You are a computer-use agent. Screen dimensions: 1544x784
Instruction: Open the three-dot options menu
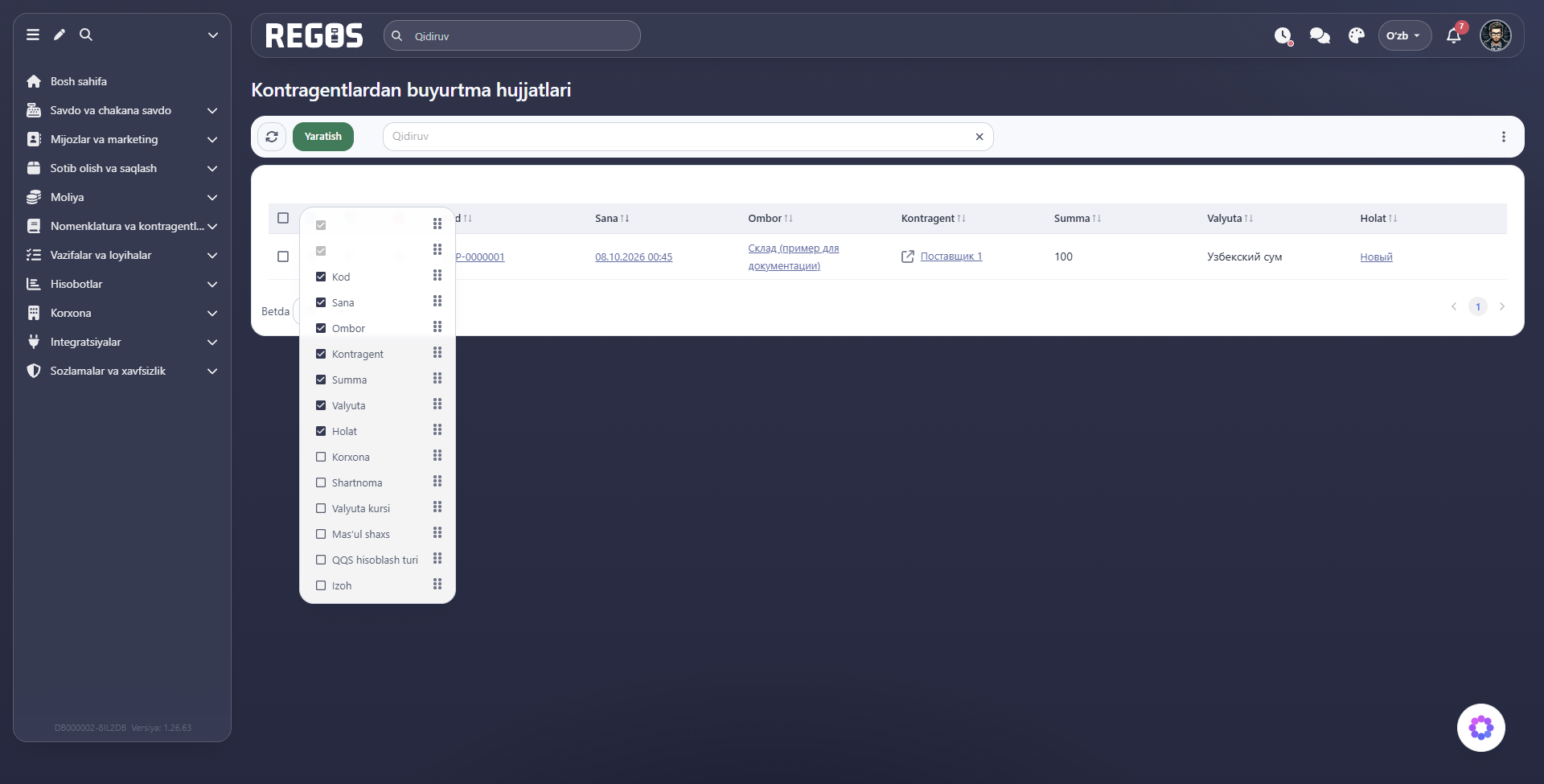[1504, 137]
